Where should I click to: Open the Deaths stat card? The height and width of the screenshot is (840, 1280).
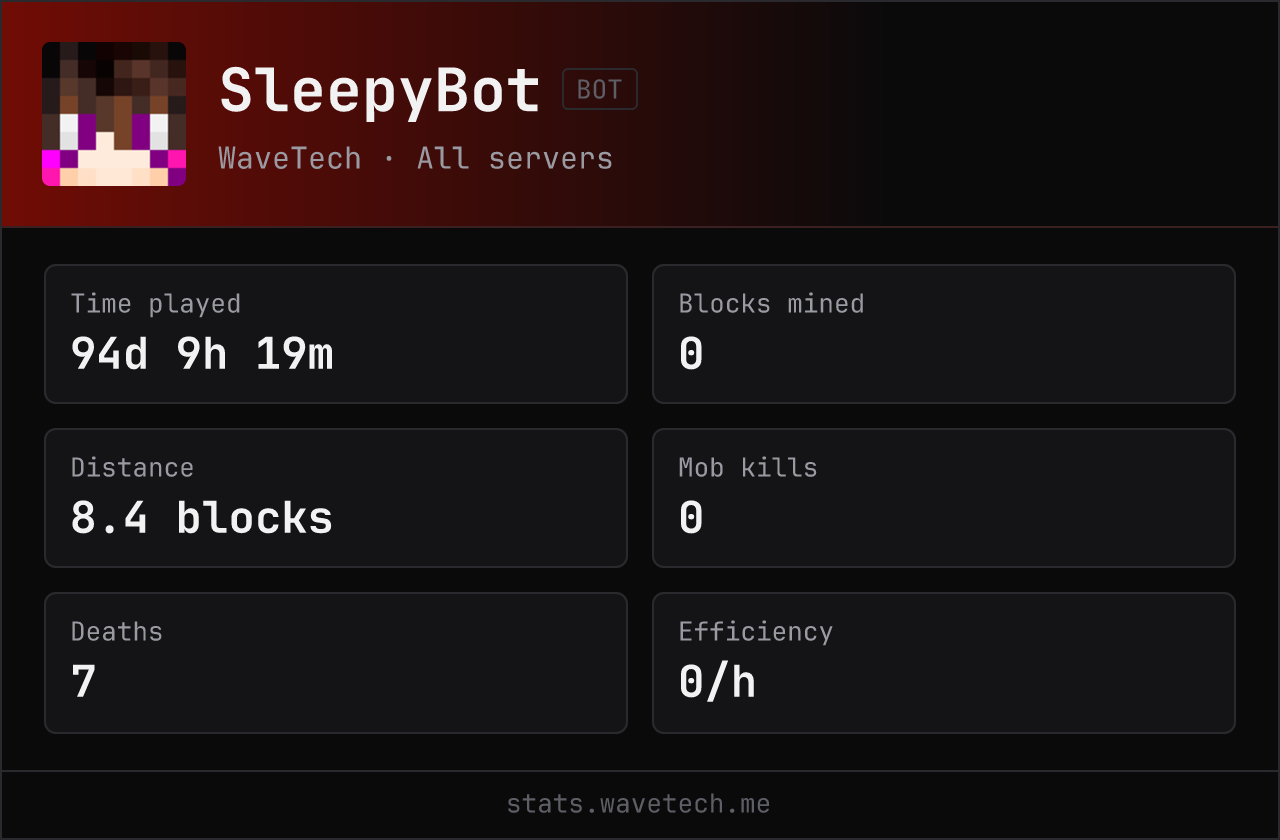click(336, 663)
